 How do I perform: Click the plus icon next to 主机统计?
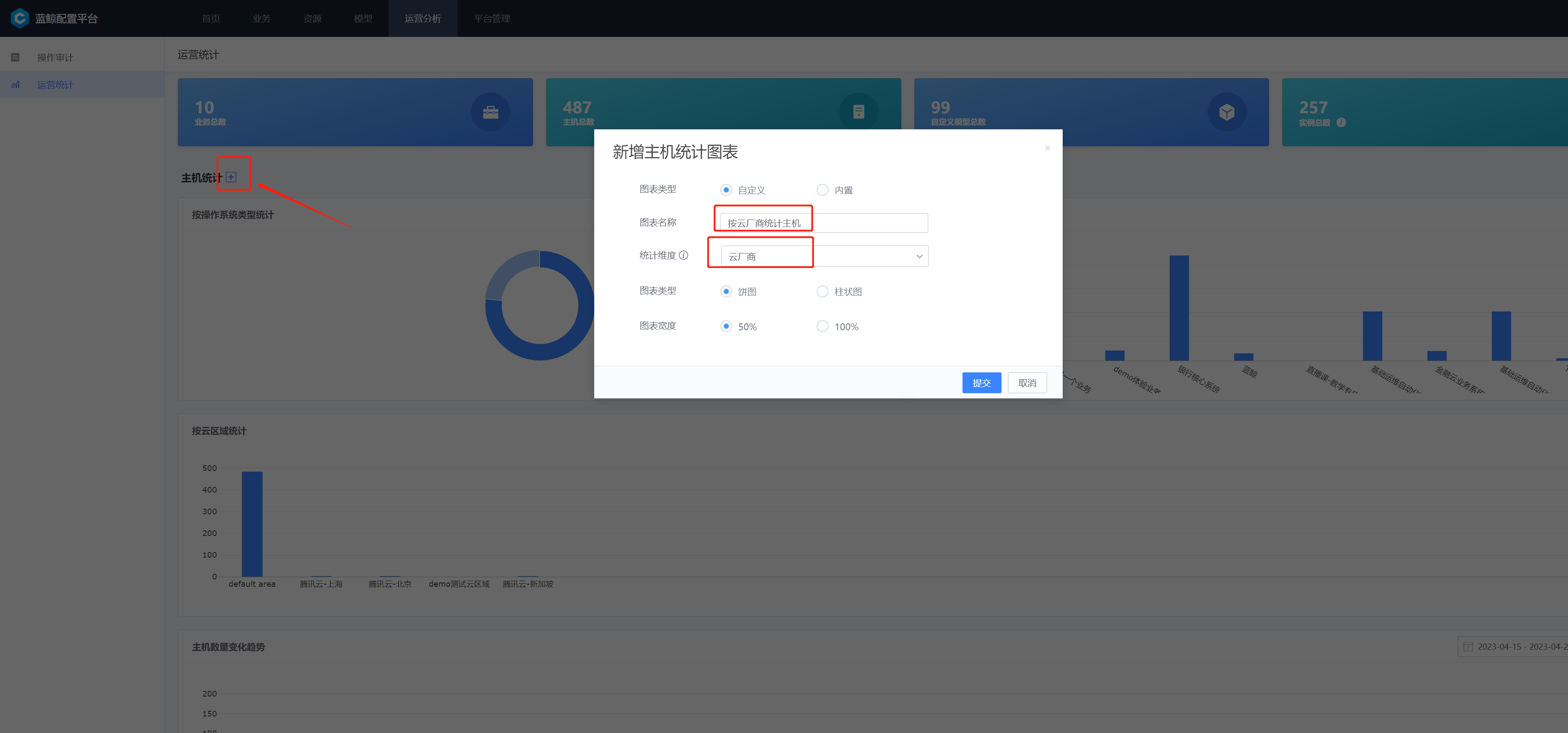[x=231, y=177]
